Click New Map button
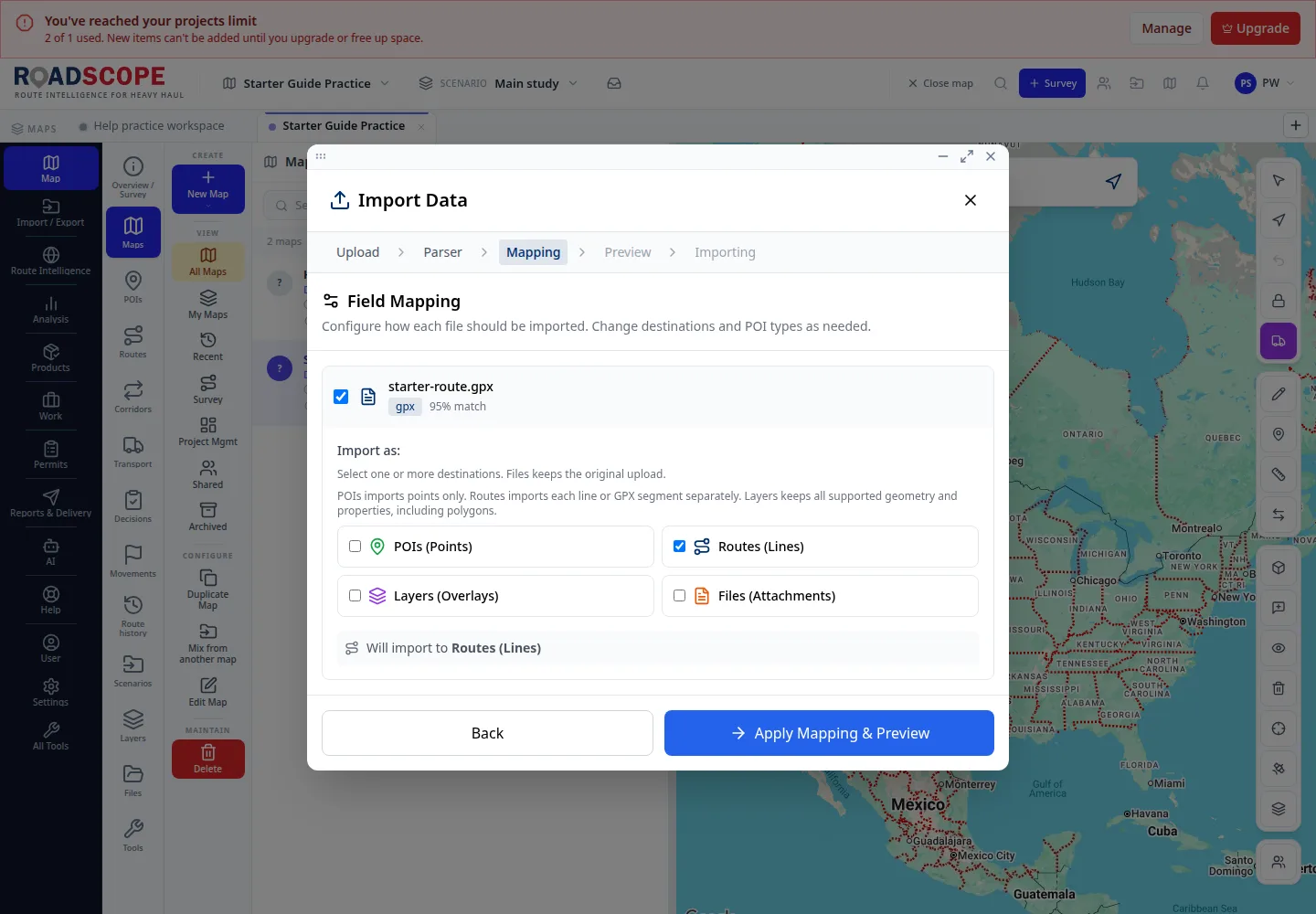 point(208,188)
